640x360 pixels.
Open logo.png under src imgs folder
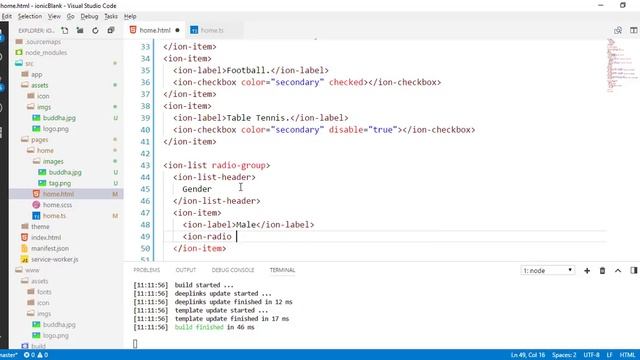56,129
